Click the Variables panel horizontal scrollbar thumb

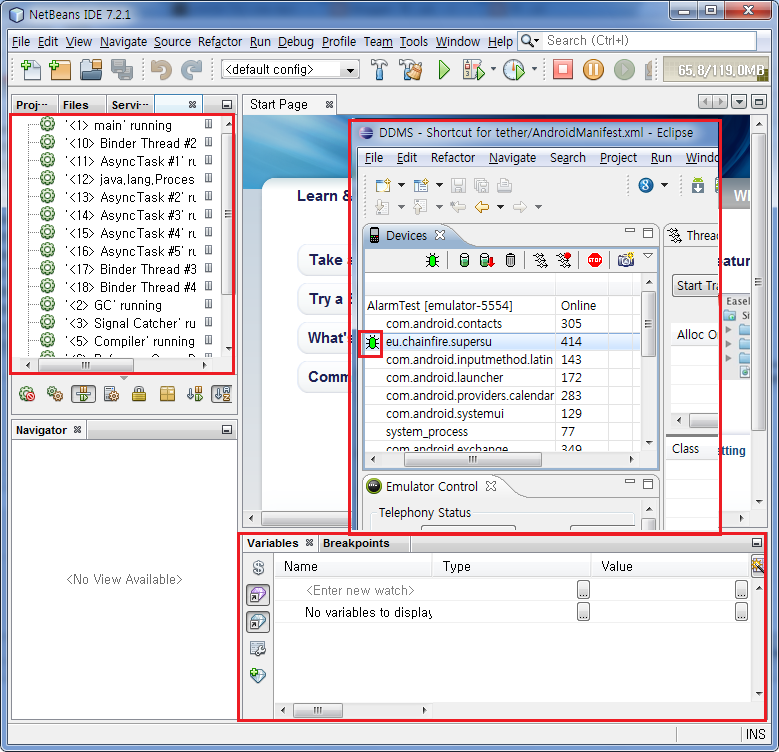click(x=317, y=710)
